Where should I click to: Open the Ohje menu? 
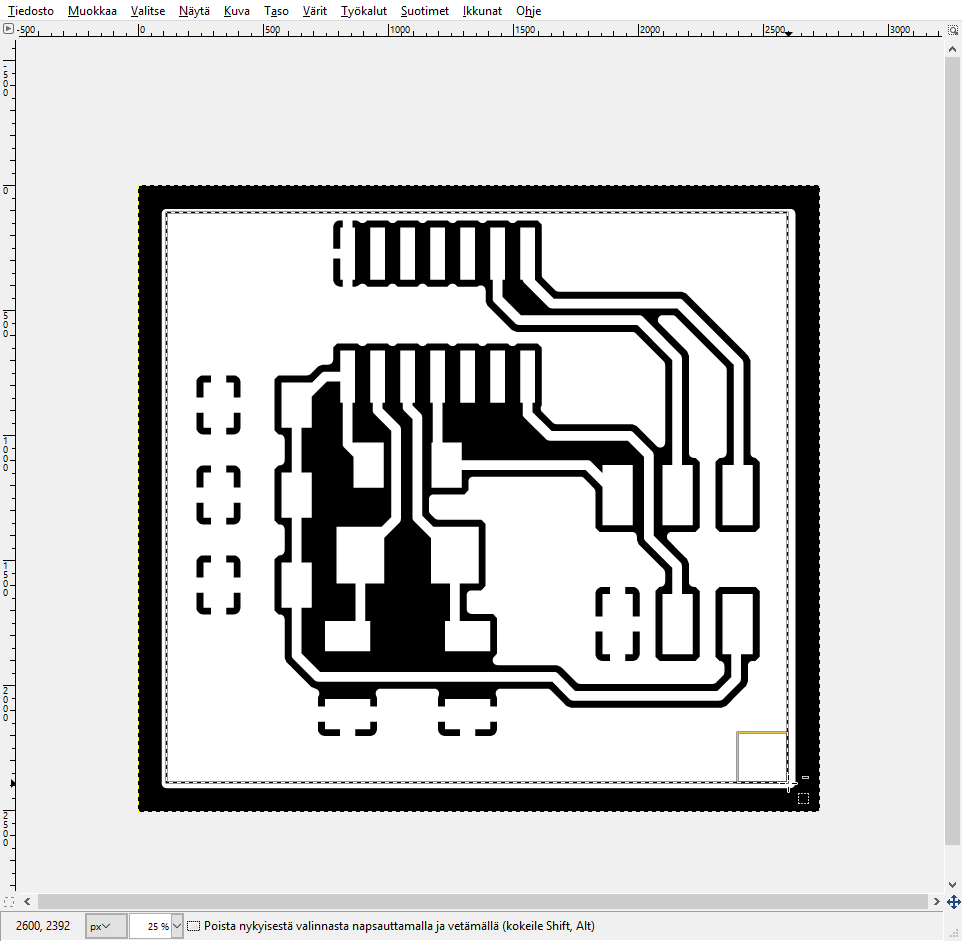[x=528, y=10]
